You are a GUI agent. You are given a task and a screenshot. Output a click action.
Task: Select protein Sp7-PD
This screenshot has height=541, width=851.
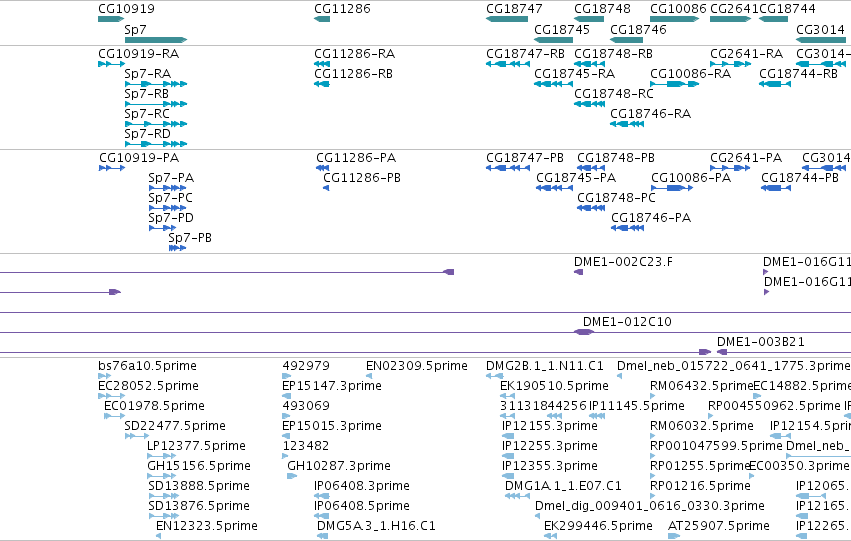(171, 218)
